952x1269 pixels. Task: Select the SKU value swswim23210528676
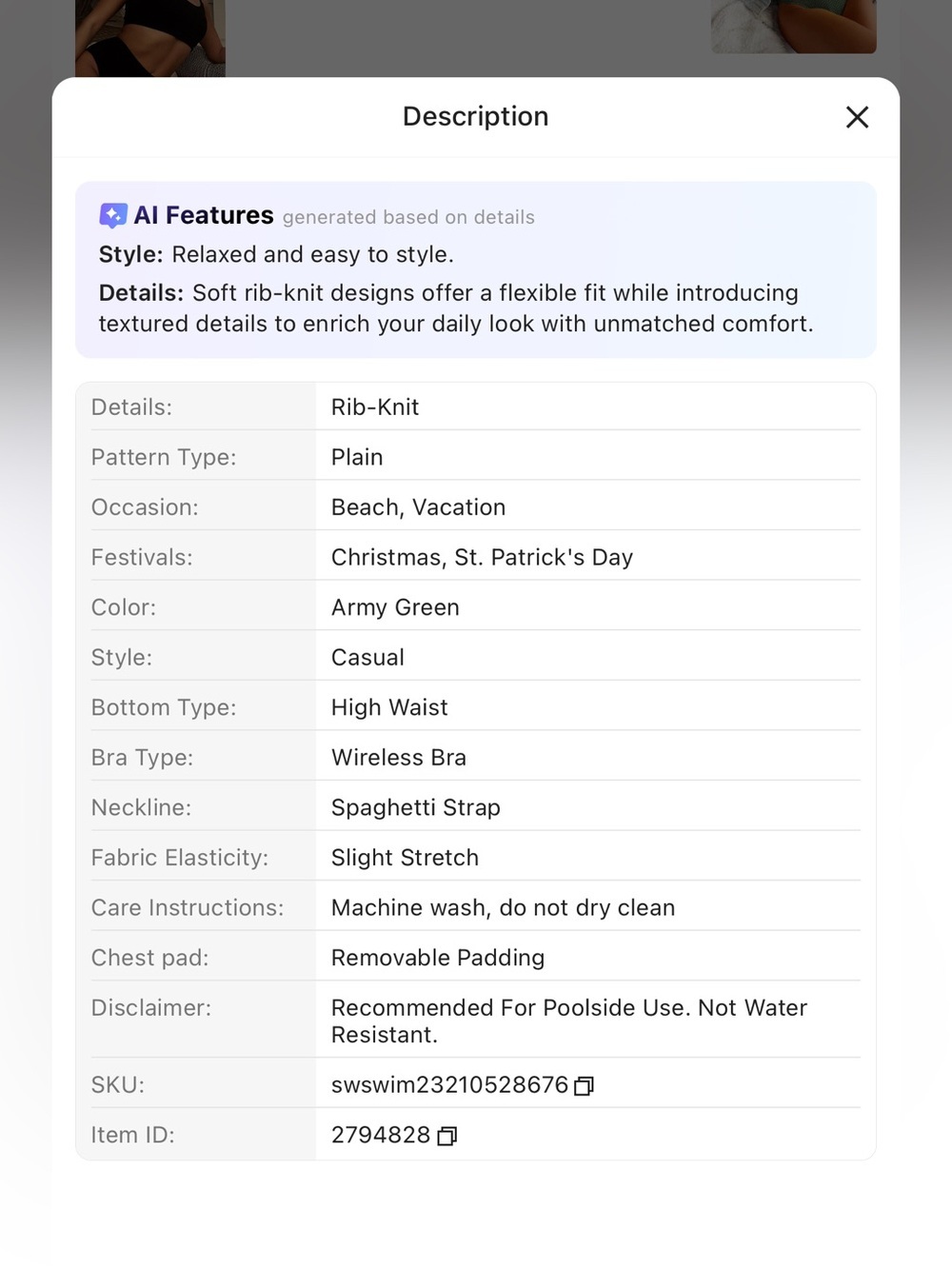pos(449,1085)
